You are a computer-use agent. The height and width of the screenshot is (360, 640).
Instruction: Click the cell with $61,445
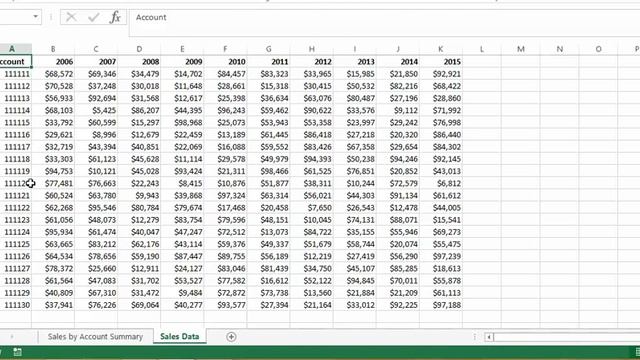pos(269,135)
